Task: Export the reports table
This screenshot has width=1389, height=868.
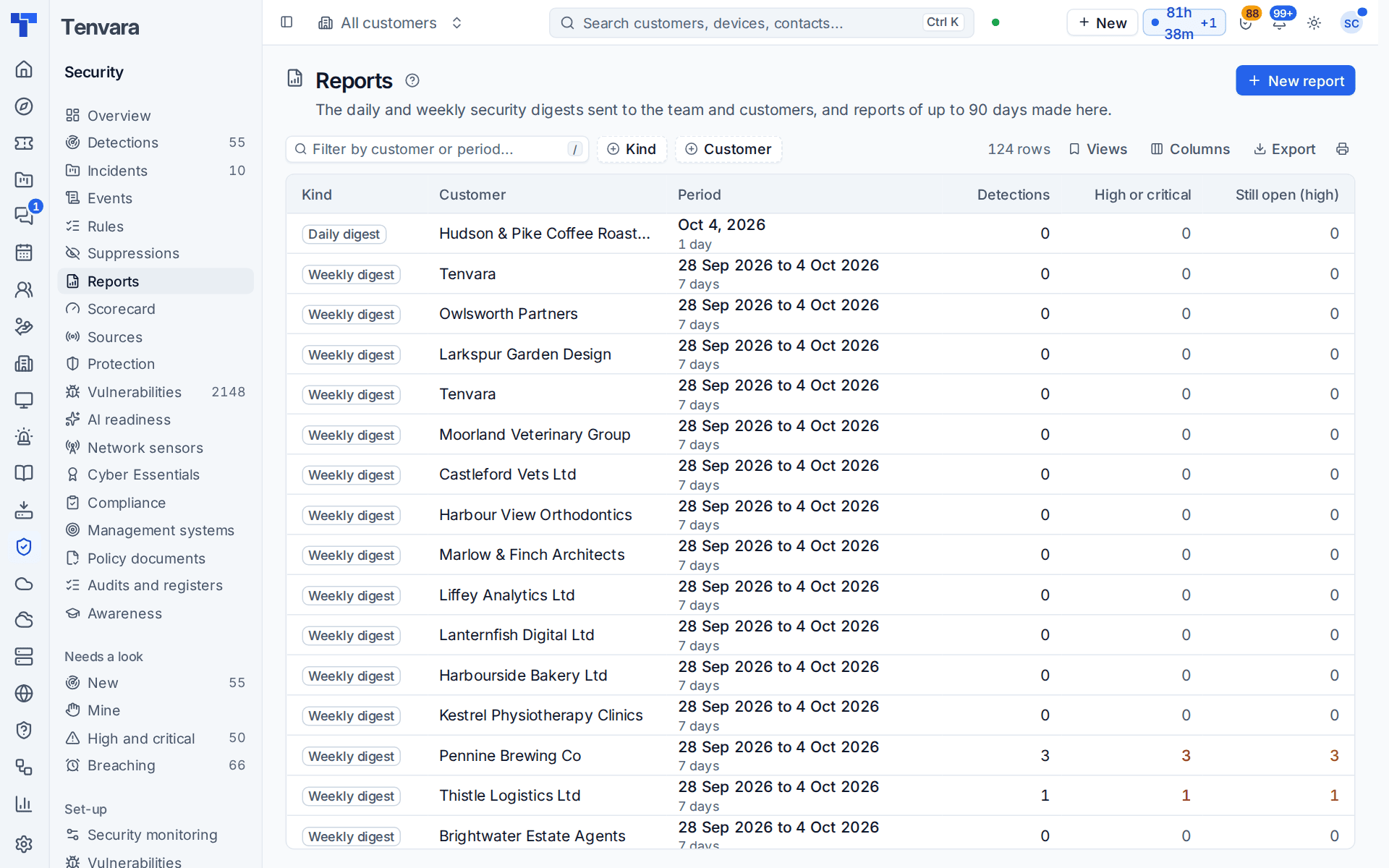Action: click(1284, 149)
